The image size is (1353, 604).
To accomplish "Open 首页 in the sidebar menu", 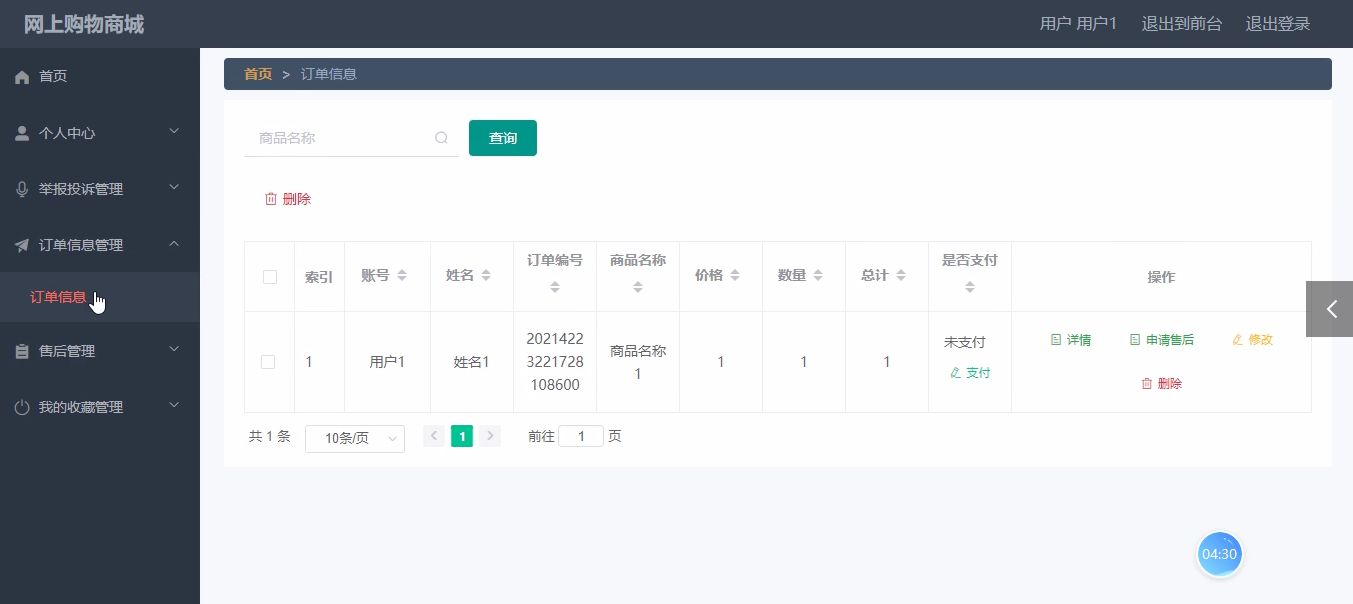I will [x=100, y=77].
